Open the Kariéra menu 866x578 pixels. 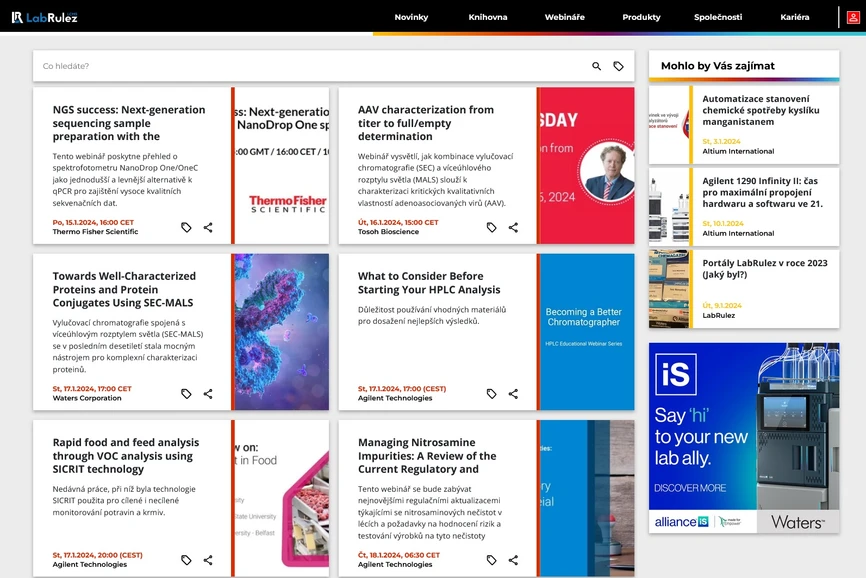coord(795,17)
